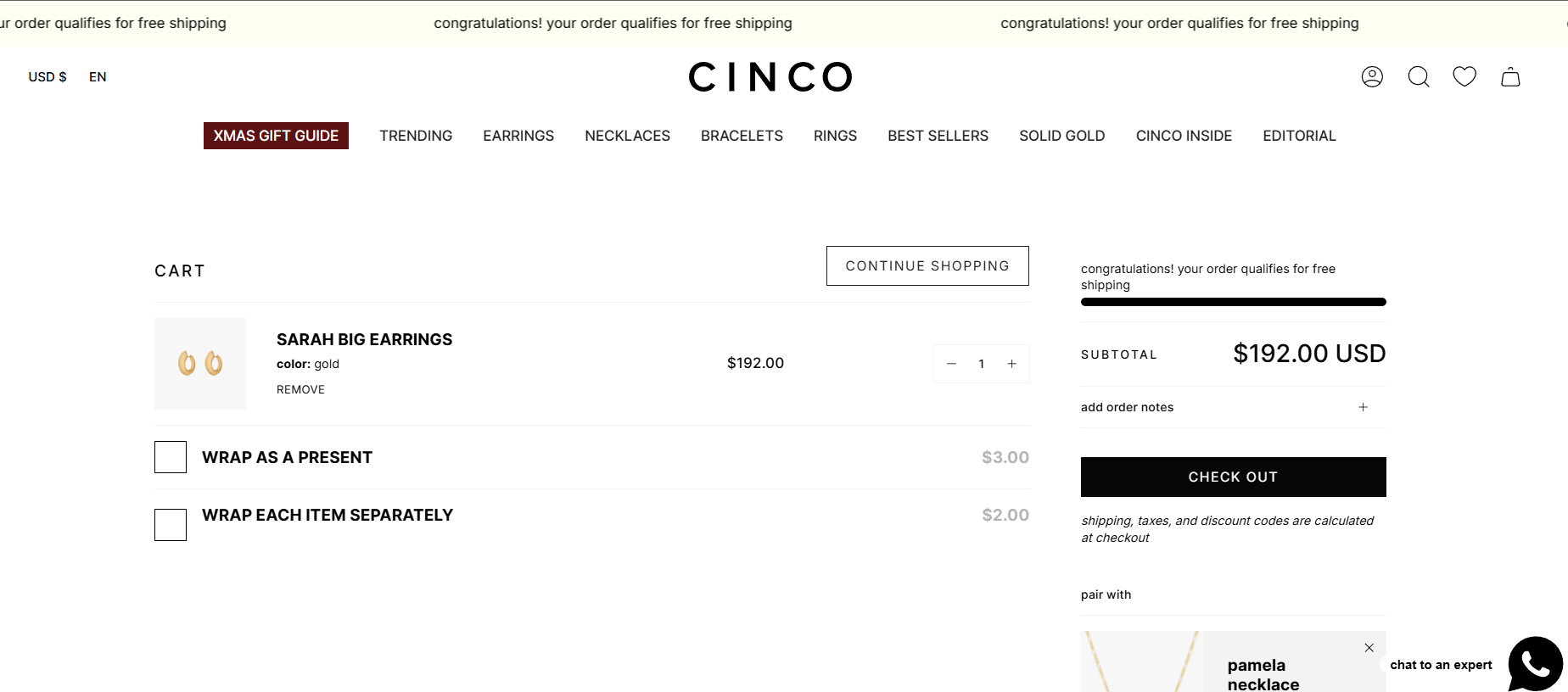The height and width of the screenshot is (692, 1568).
Task: Open the EN language selector
Action: point(98,77)
